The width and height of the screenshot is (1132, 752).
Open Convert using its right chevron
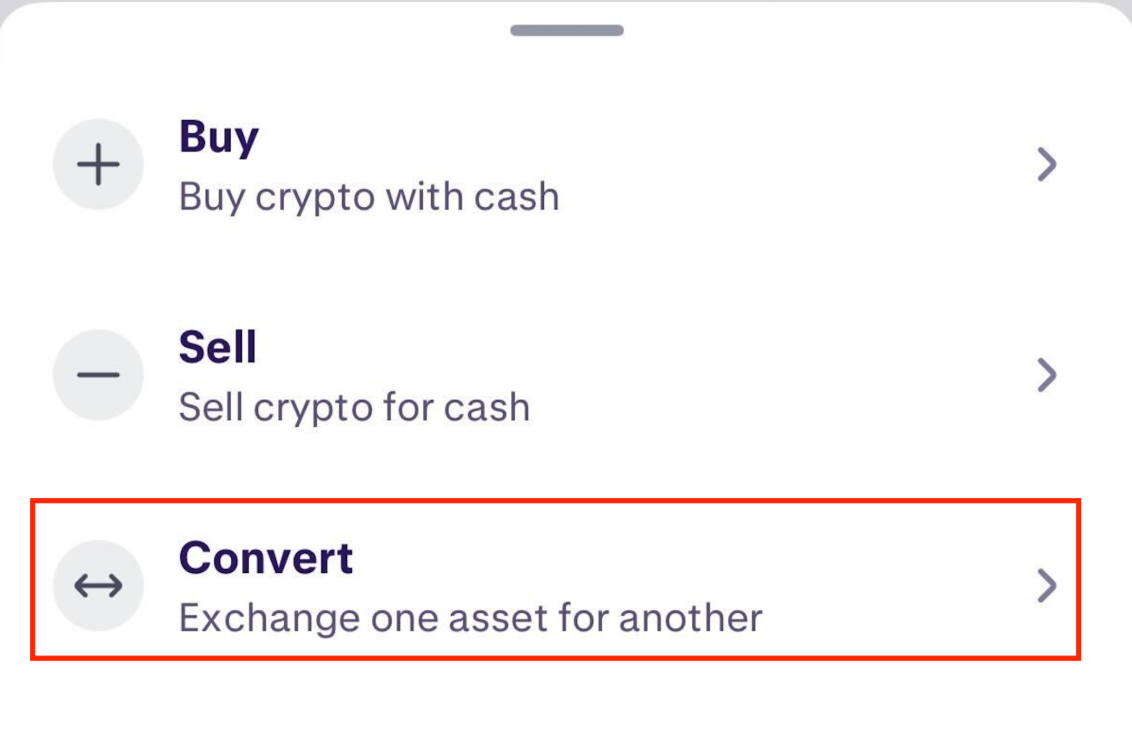(1046, 587)
